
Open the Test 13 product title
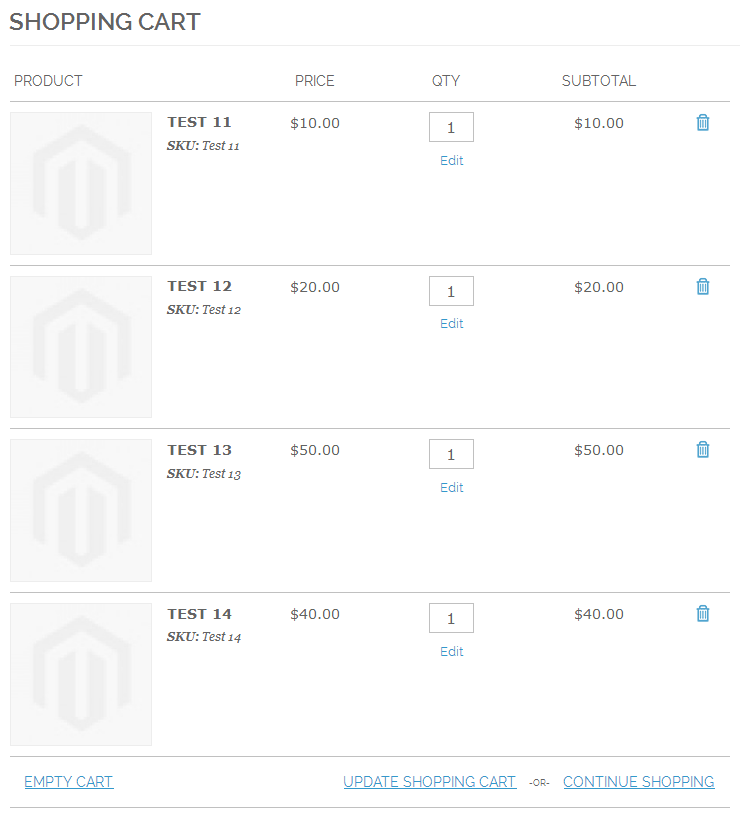click(199, 450)
